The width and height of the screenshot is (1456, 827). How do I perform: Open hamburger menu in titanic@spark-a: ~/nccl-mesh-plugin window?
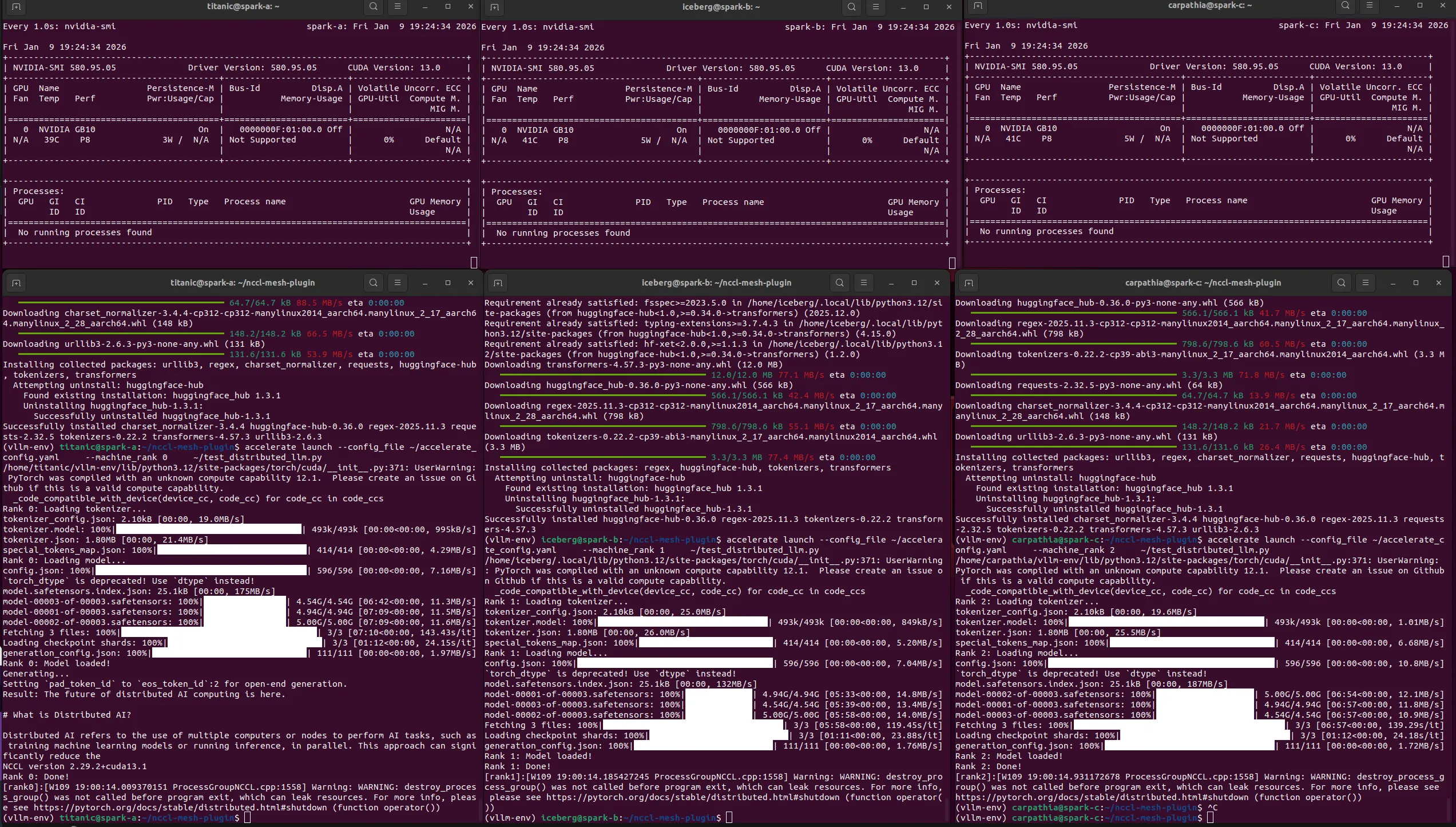coord(398,283)
